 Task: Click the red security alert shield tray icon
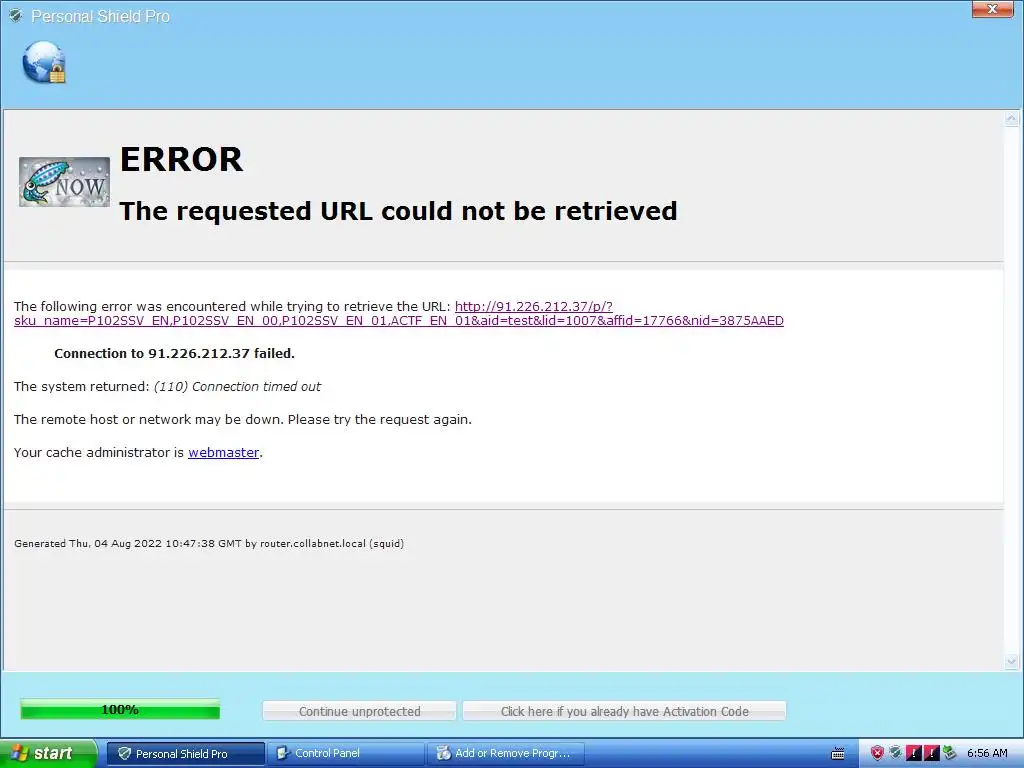(x=877, y=753)
